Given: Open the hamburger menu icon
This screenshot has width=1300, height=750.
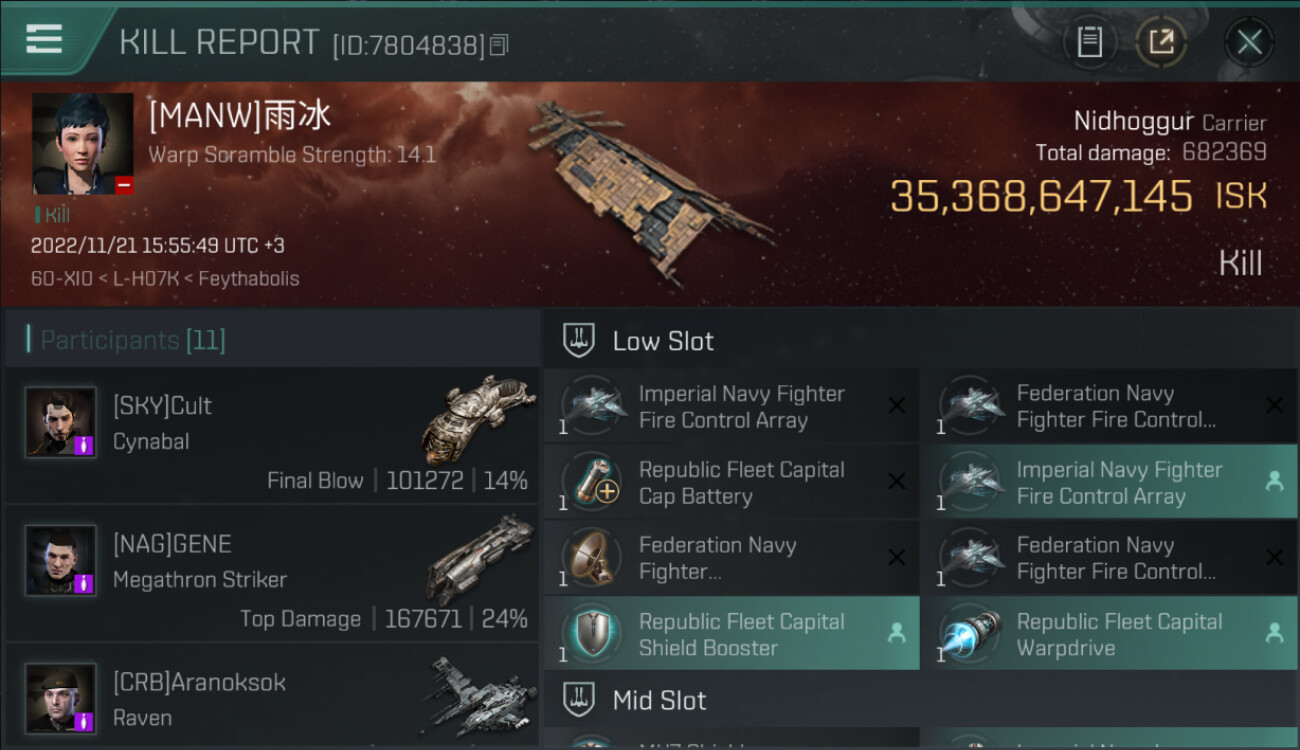Looking at the screenshot, I should (x=44, y=39).
